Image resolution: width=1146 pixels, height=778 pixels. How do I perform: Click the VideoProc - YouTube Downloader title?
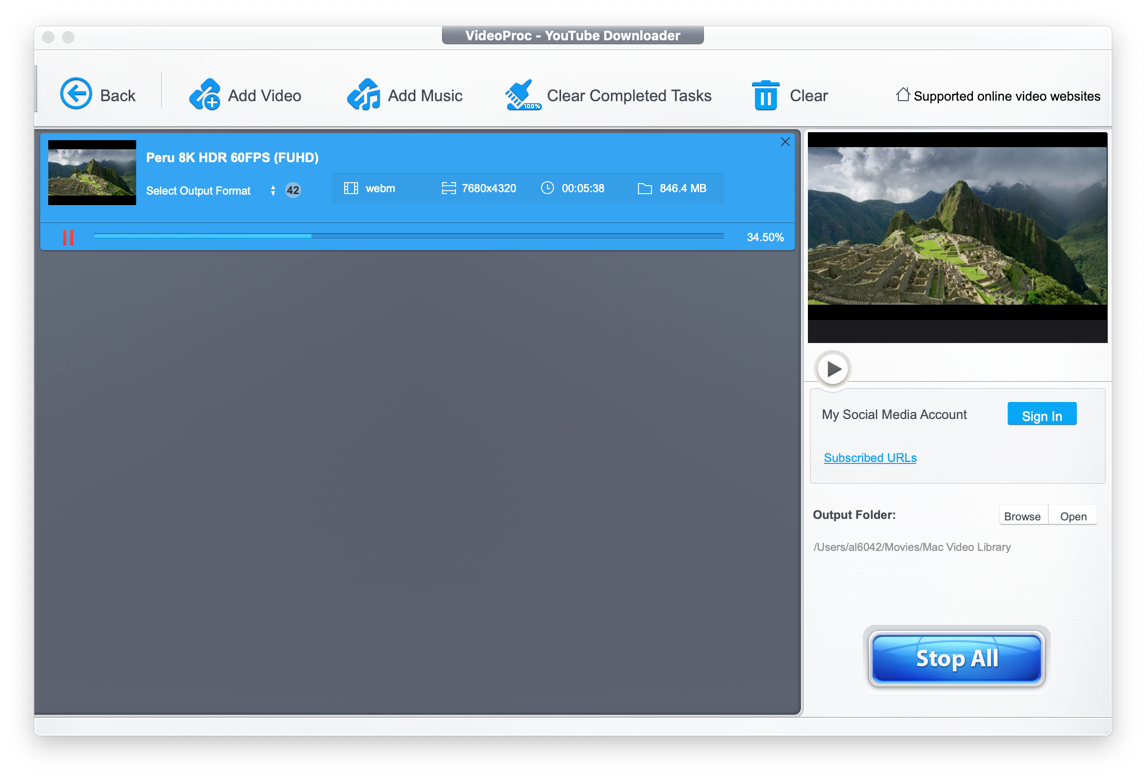point(572,35)
